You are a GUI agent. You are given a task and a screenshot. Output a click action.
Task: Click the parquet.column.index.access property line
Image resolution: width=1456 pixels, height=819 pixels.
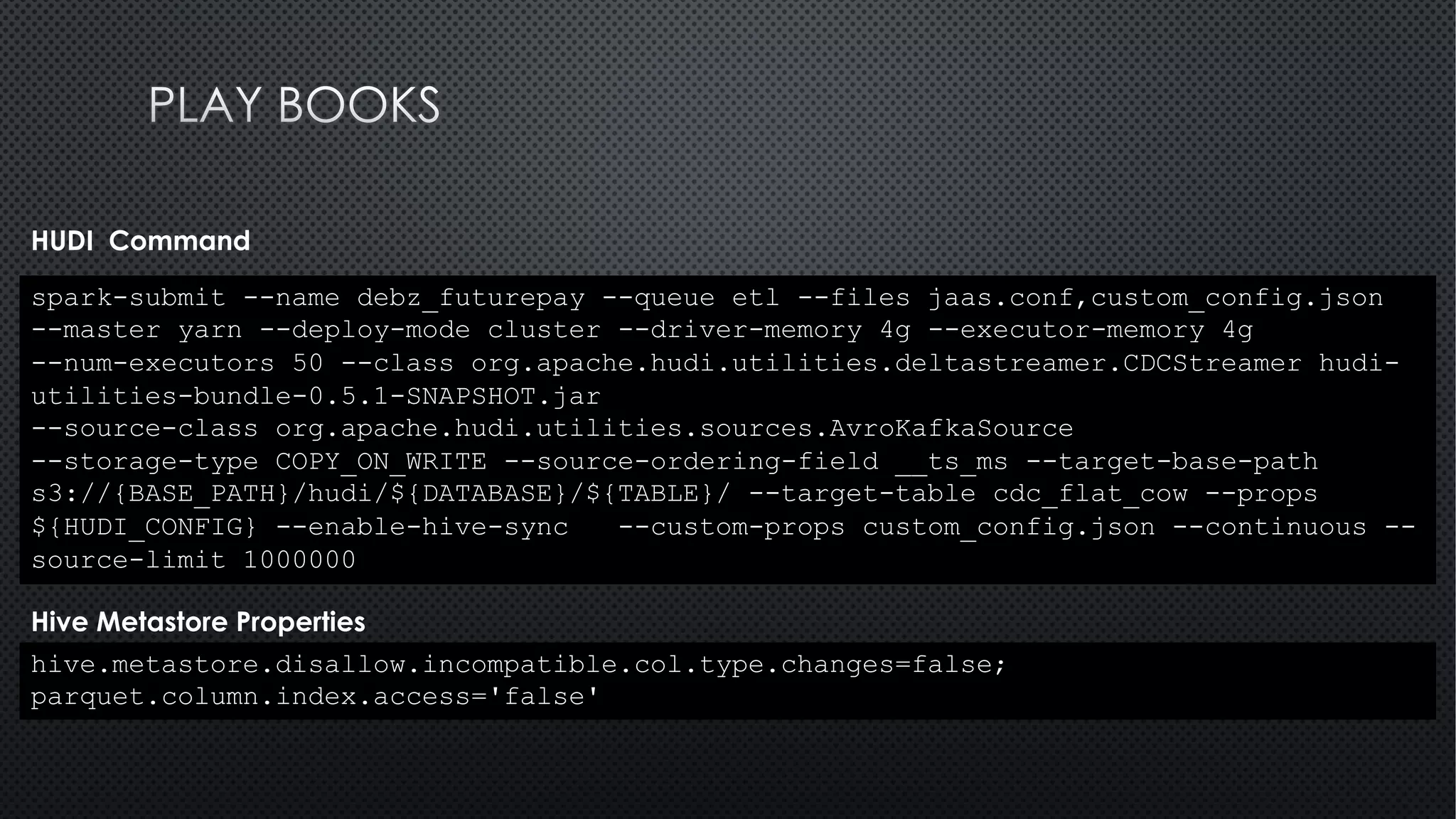(314, 697)
